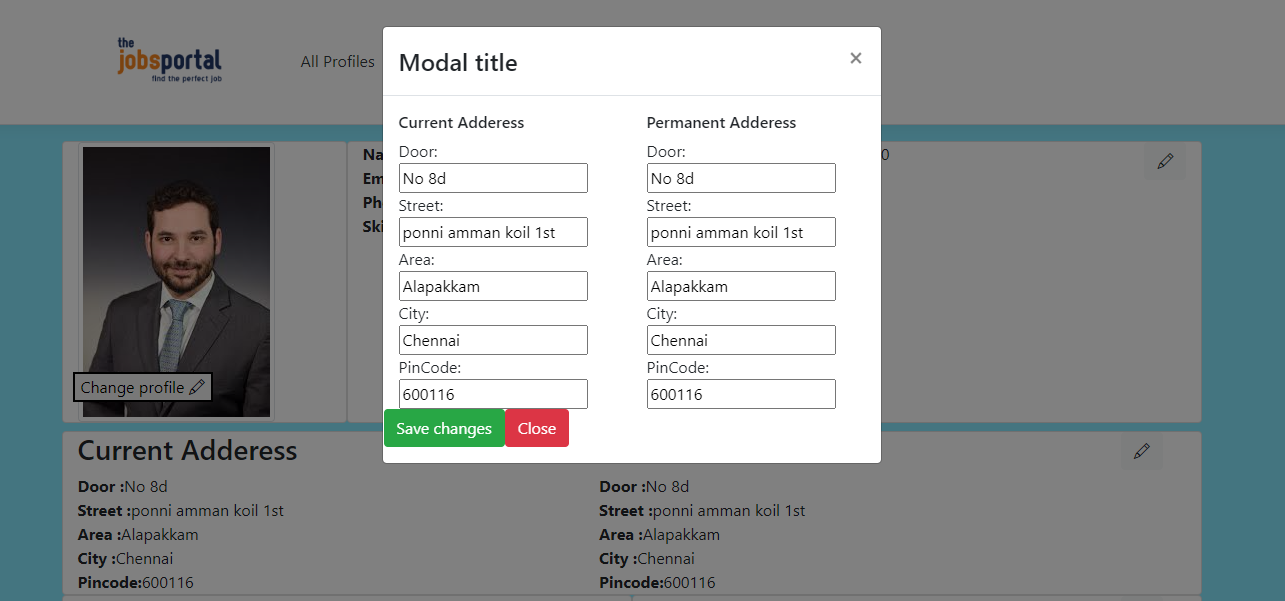Click the Change profile button
This screenshot has height=601, width=1285.
(142, 387)
